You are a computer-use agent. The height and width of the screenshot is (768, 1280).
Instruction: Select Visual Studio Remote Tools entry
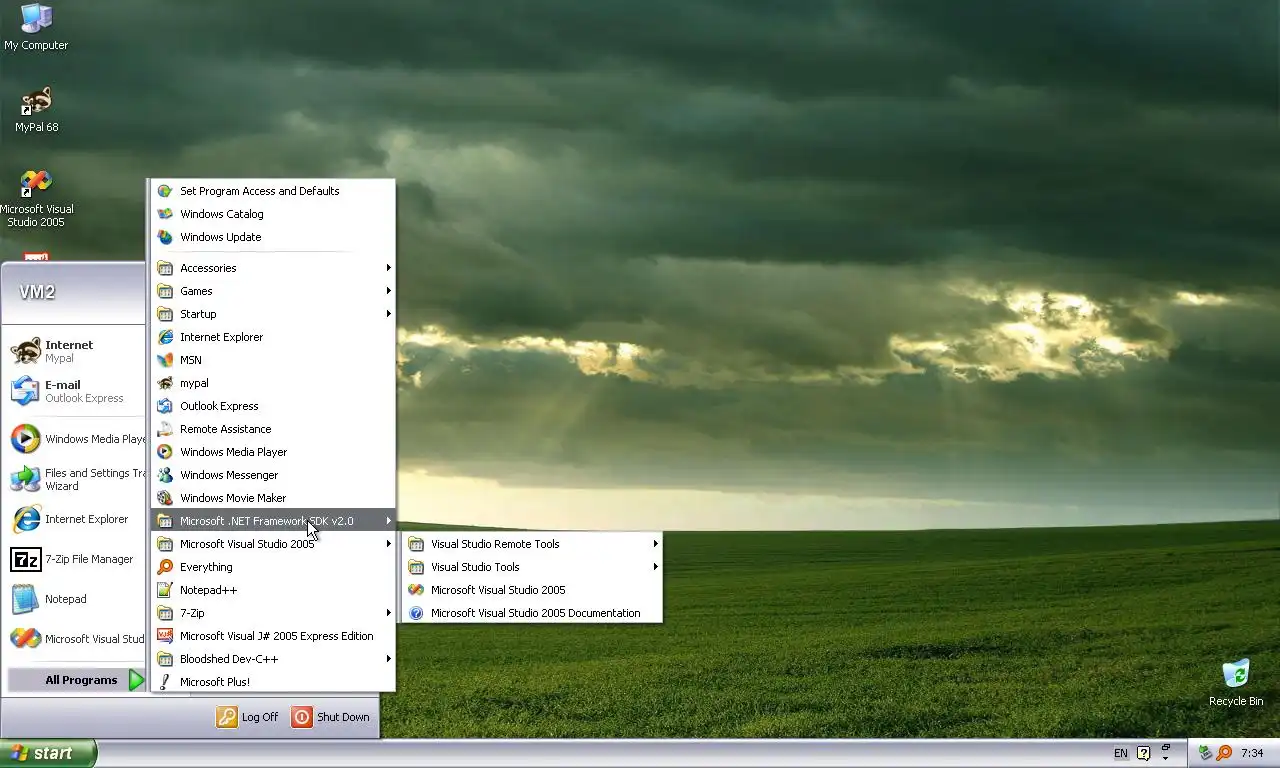click(x=532, y=544)
